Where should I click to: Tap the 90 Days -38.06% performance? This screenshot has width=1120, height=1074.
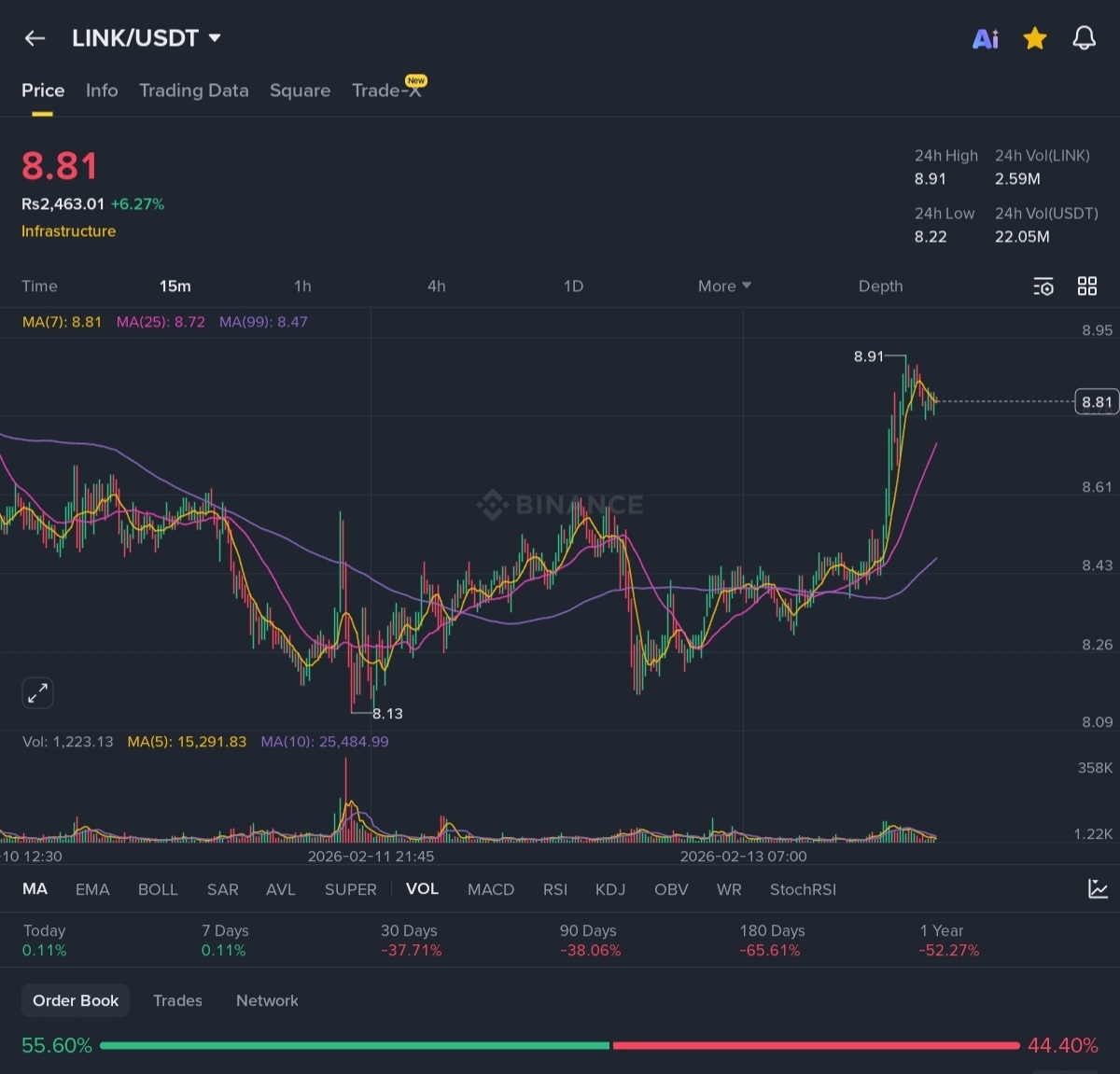click(590, 941)
